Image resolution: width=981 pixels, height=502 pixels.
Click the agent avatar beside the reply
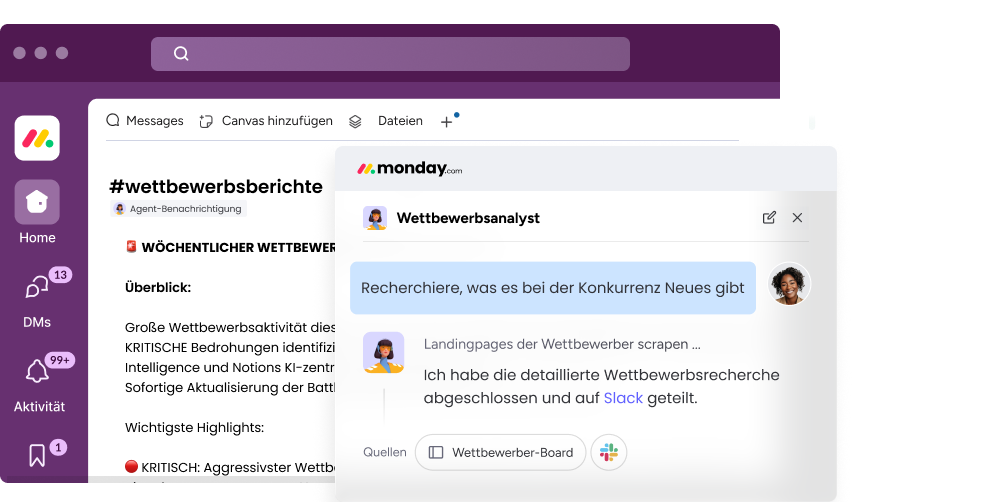(384, 352)
